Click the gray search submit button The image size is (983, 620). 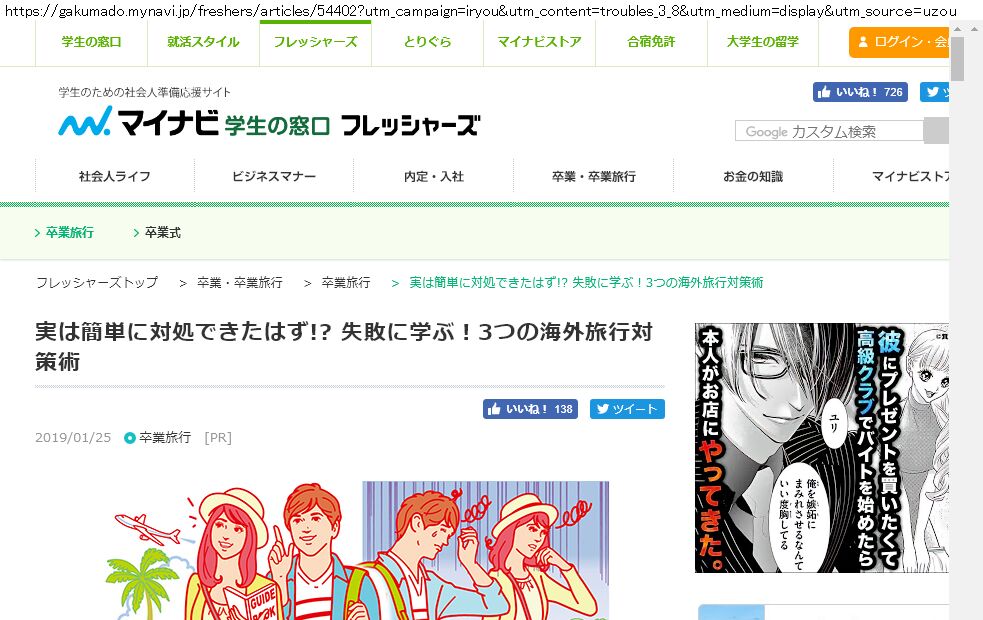coord(936,131)
